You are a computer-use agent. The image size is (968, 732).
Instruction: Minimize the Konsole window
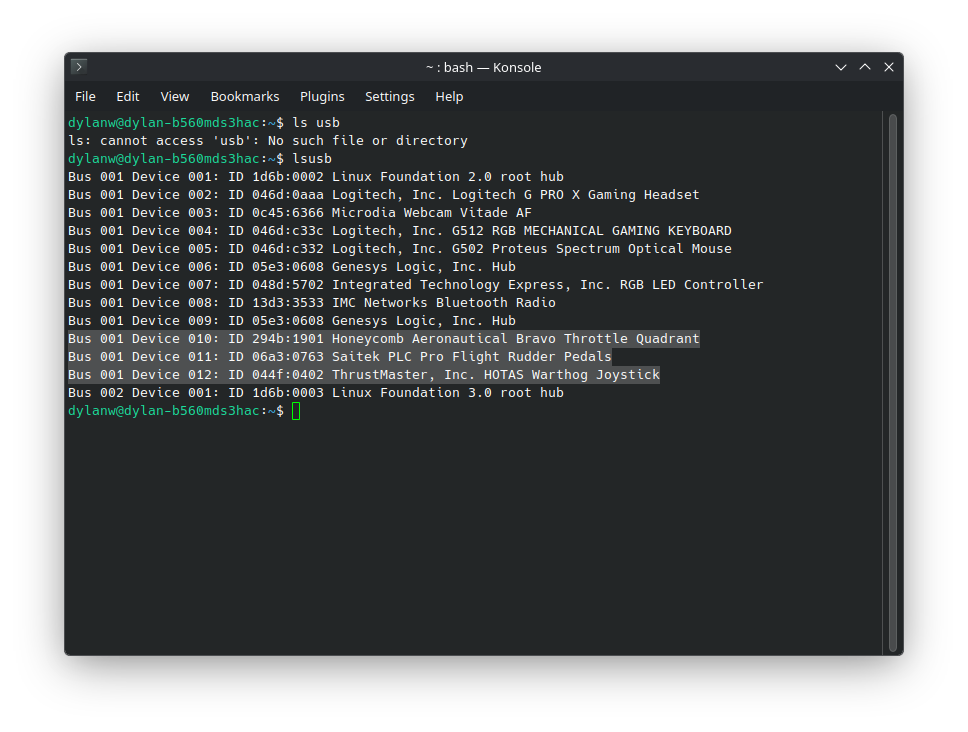pyautogui.click(x=841, y=67)
